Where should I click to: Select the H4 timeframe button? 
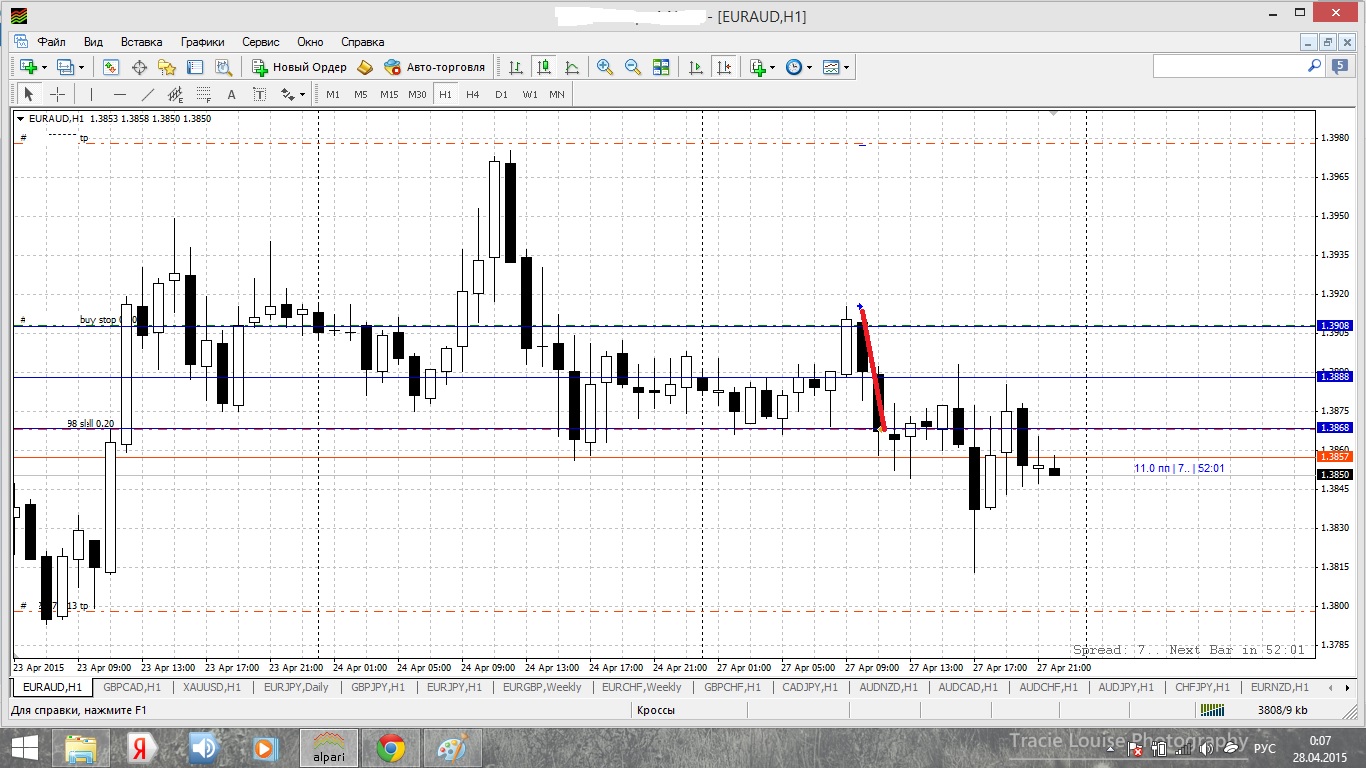click(472, 94)
